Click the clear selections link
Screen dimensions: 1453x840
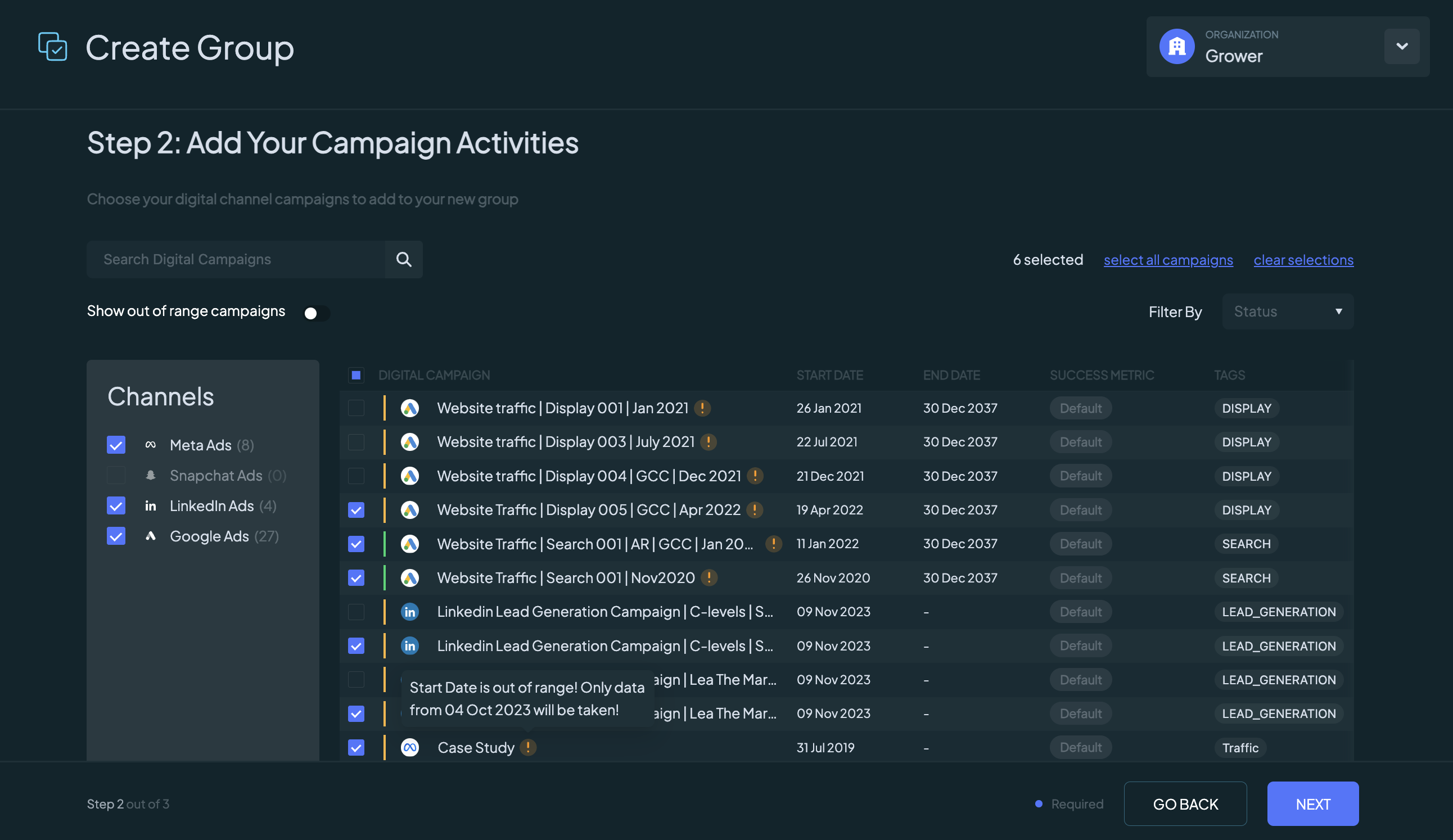pos(1303,260)
